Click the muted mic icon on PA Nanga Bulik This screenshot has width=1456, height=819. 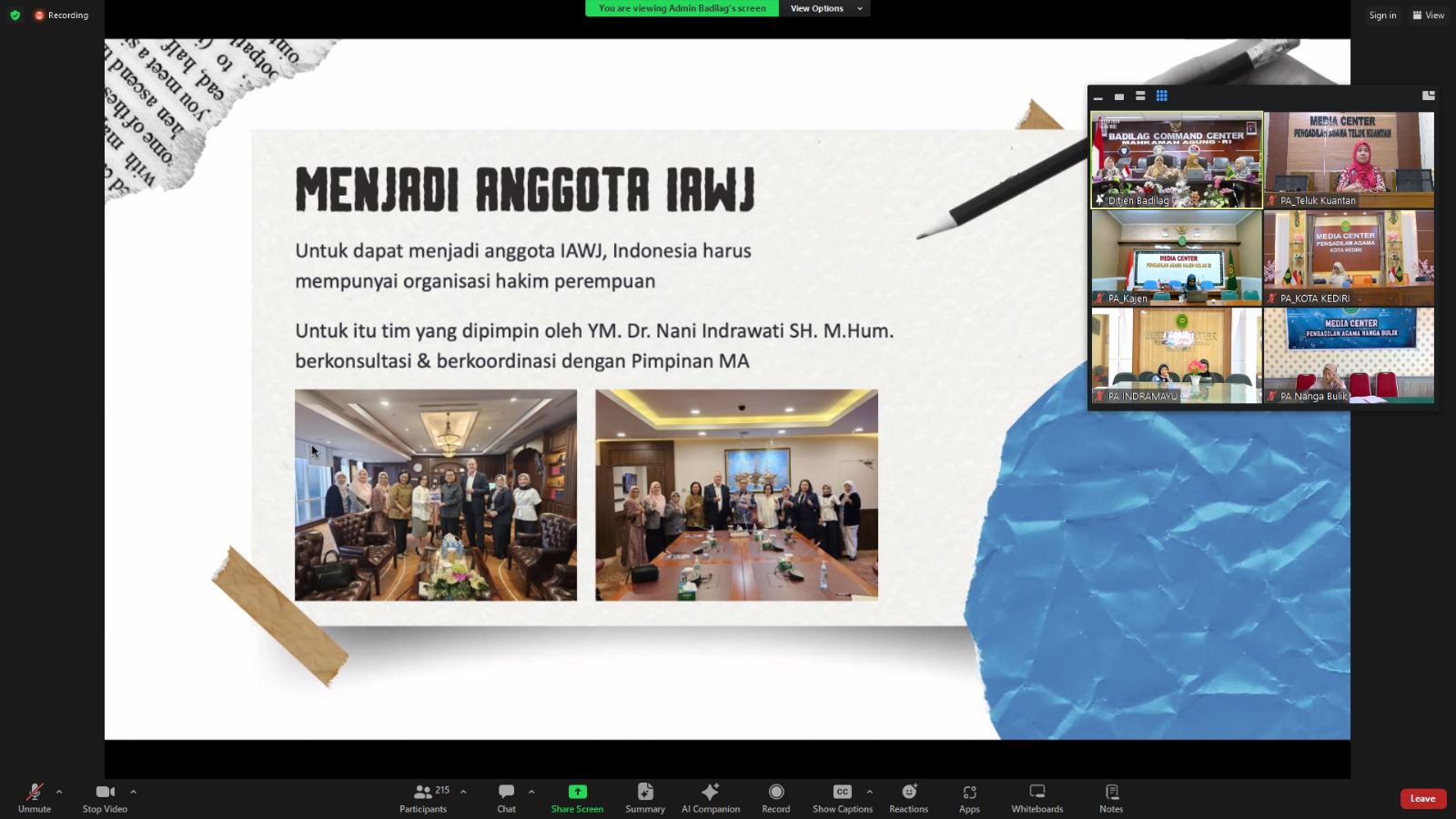tap(1272, 396)
